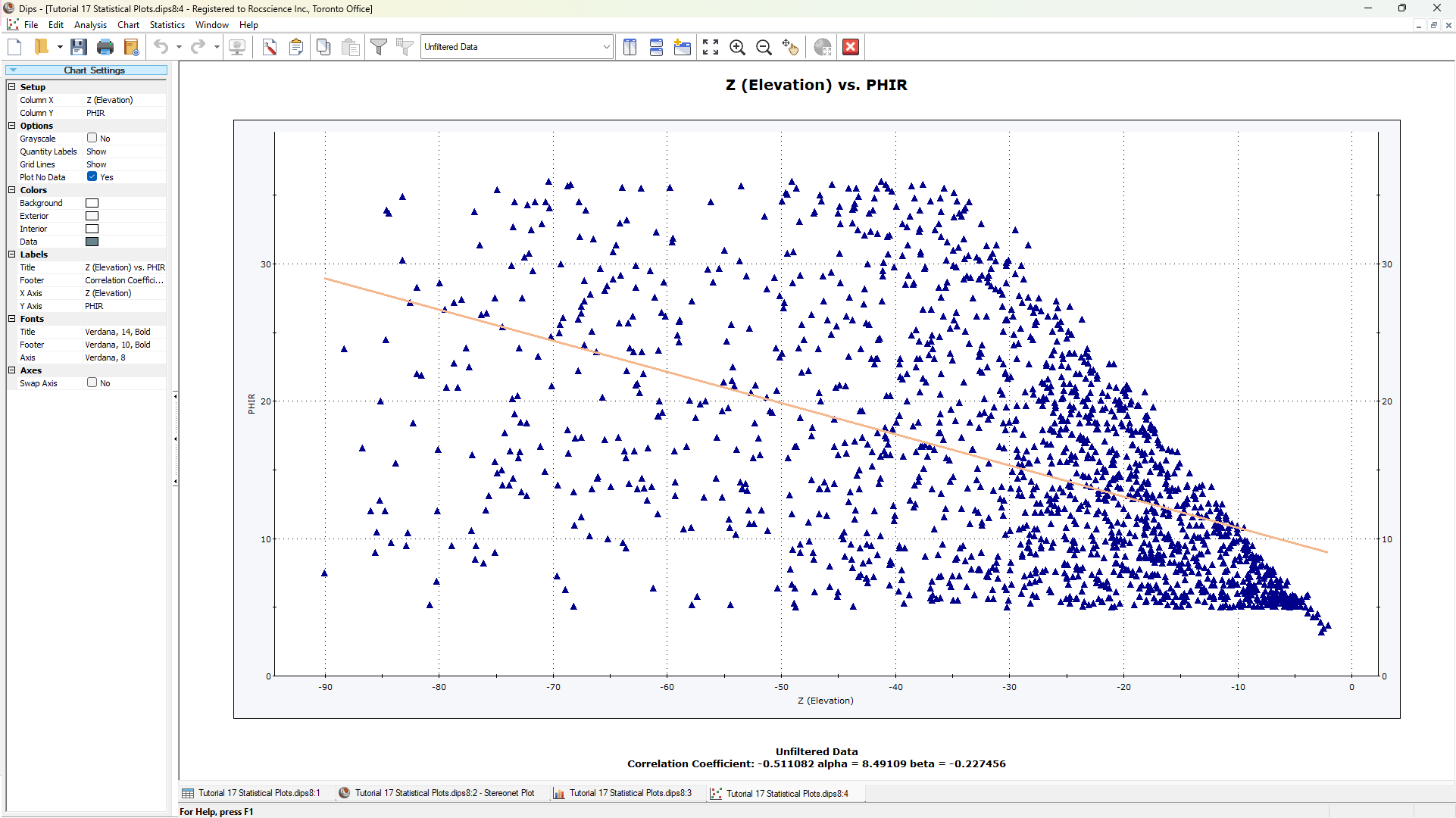The image size is (1456, 818).
Task: Open the Analysis menu
Action: 90,25
